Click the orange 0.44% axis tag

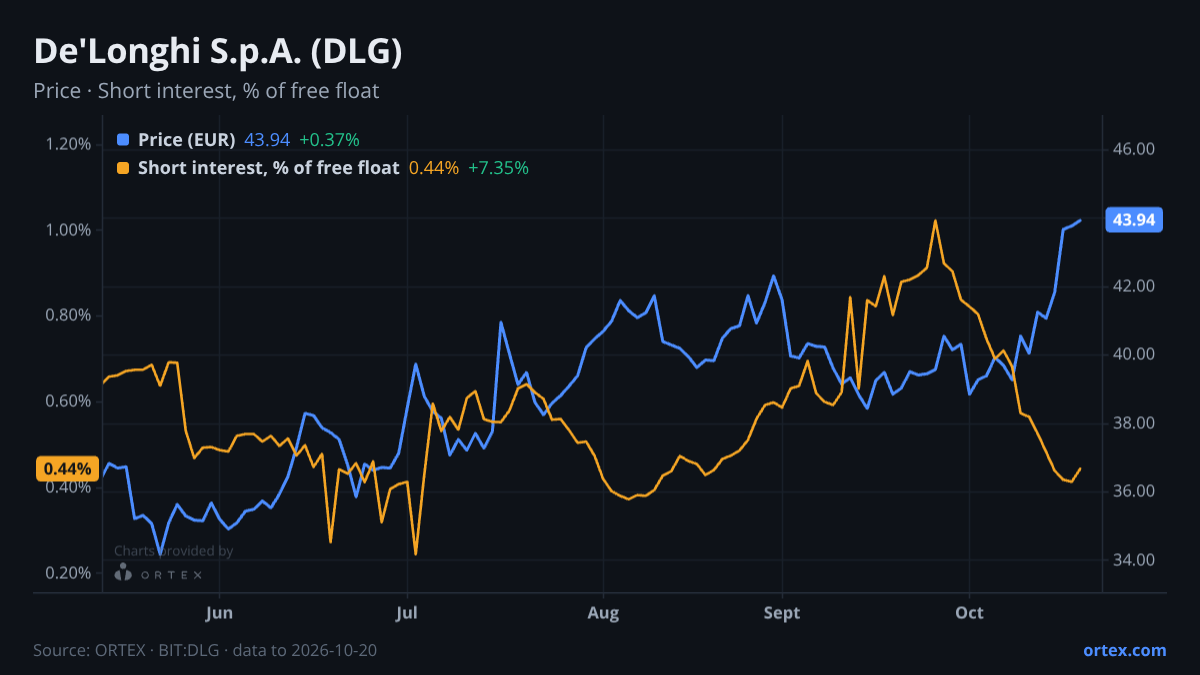pos(67,469)
